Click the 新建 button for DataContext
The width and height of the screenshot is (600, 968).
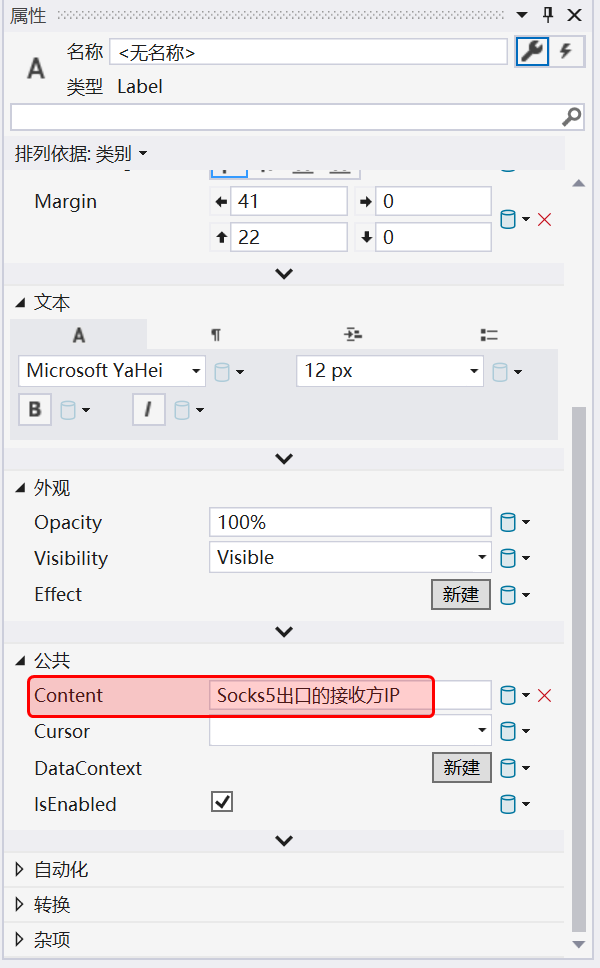coord(461,768)
